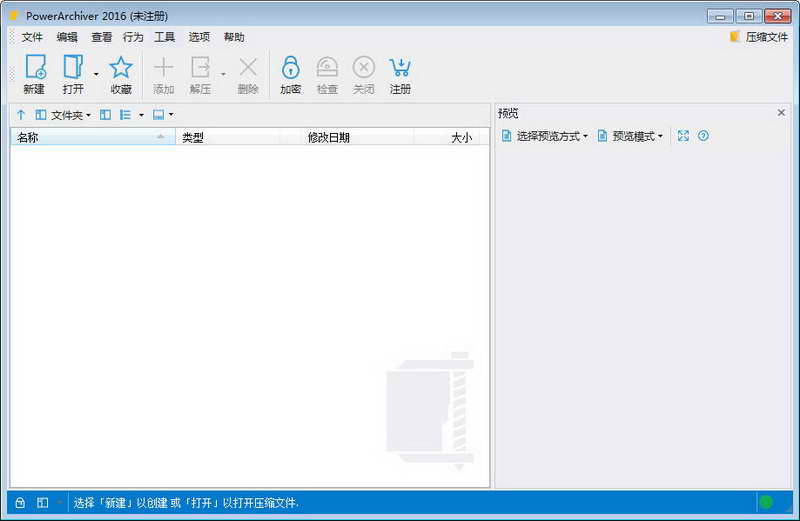The width and height of the screenshot is (800, 521).
Task: Open the 选择预览方式 dropdown
Action: 544,136
